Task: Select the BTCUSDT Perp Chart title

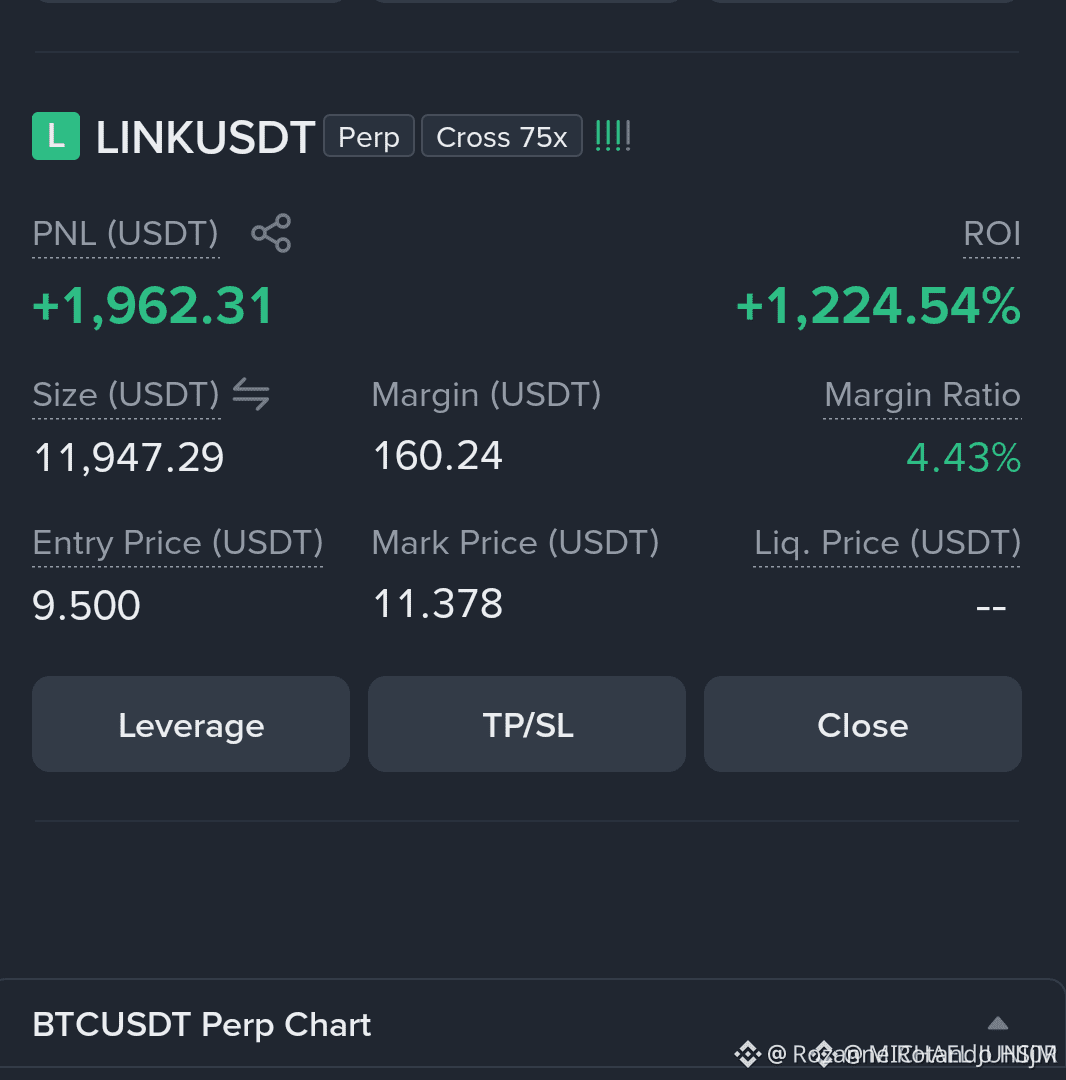Action: 202,1024
